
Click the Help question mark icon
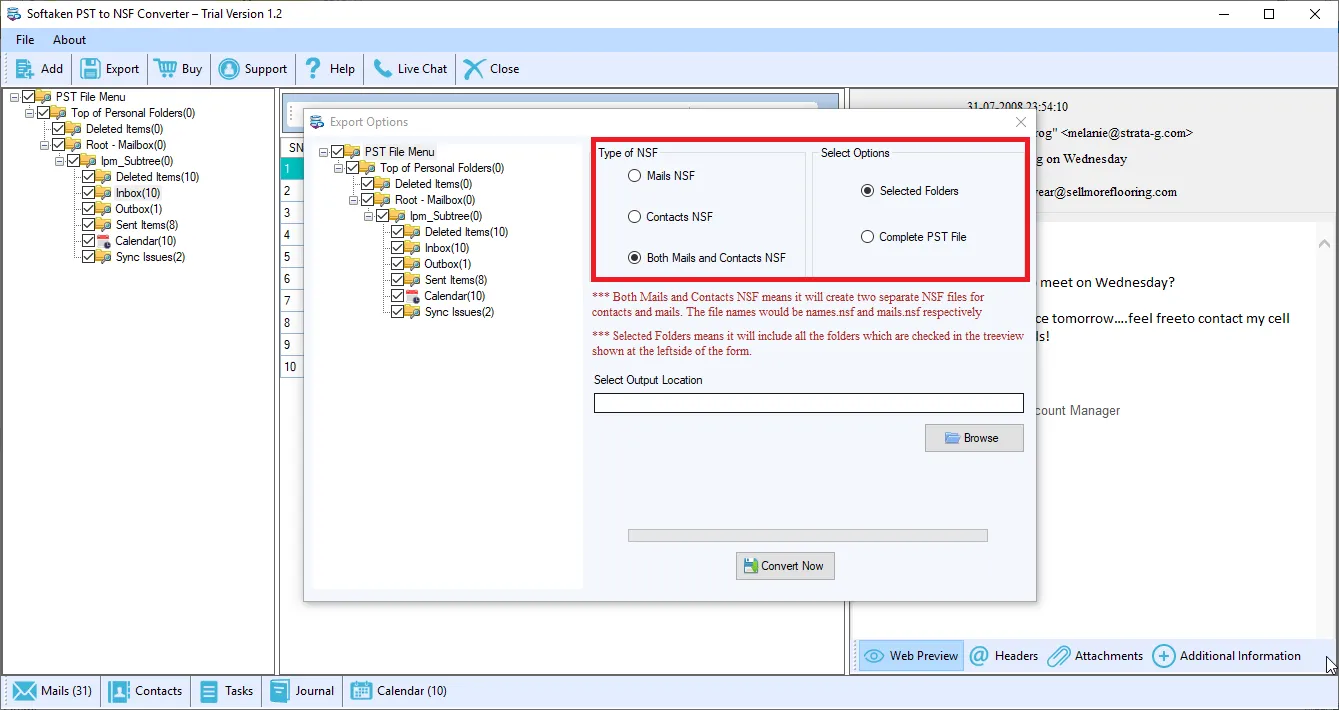click(314, 69)
